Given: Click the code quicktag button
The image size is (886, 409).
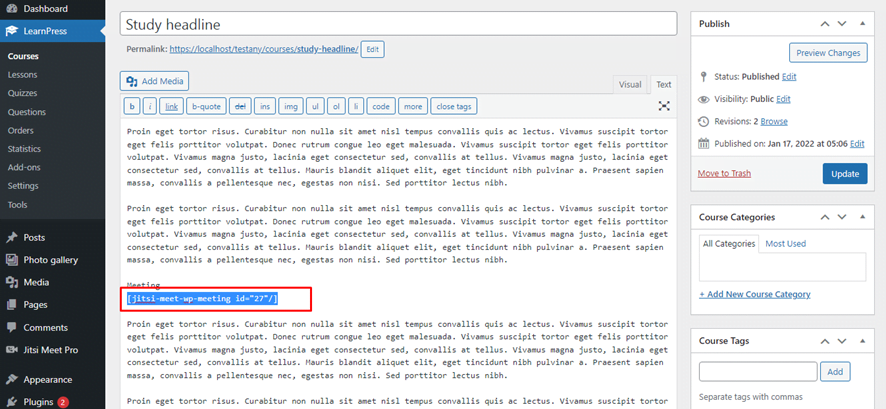Looking at the screenshot, I should (x=381, y=106).
